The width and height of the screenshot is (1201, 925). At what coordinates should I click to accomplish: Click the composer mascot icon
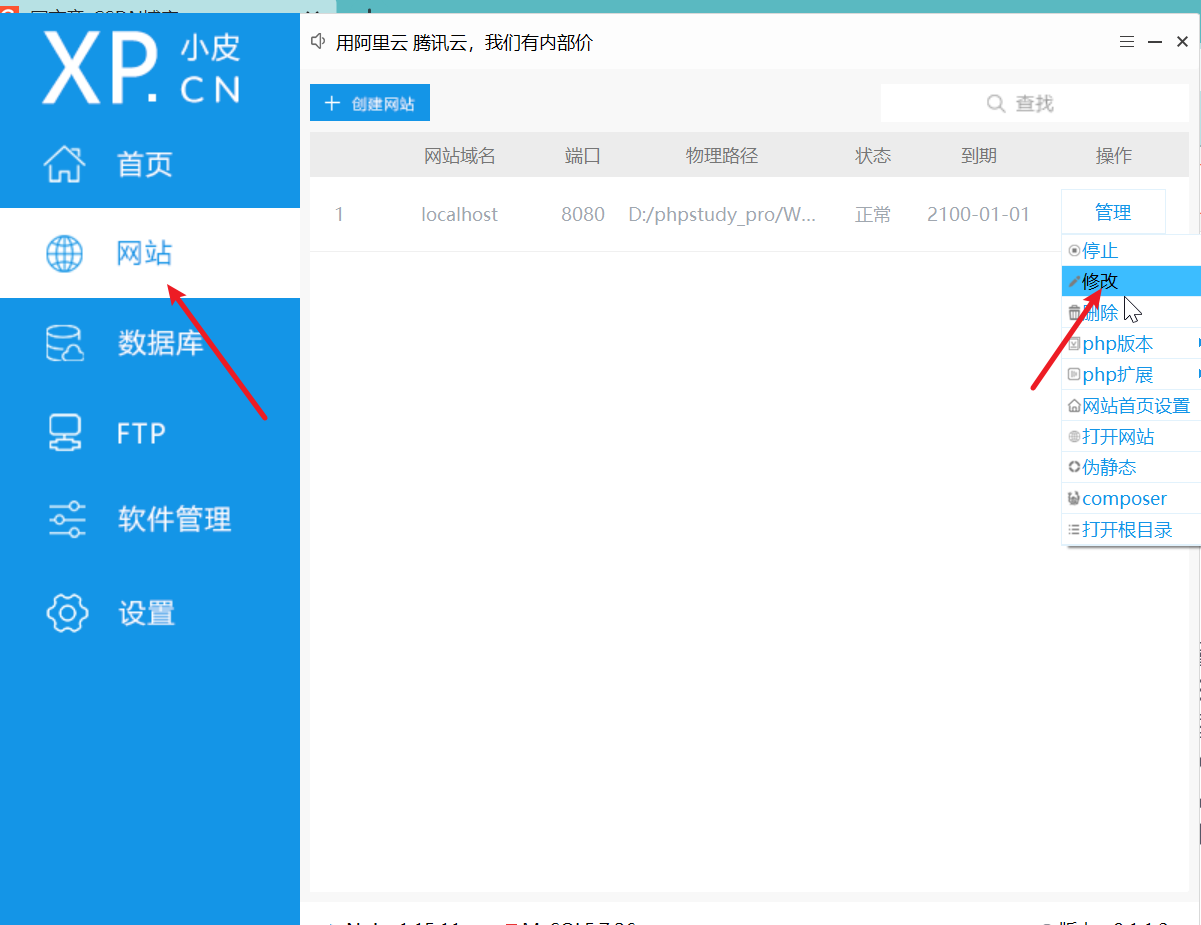(1074, 498)
